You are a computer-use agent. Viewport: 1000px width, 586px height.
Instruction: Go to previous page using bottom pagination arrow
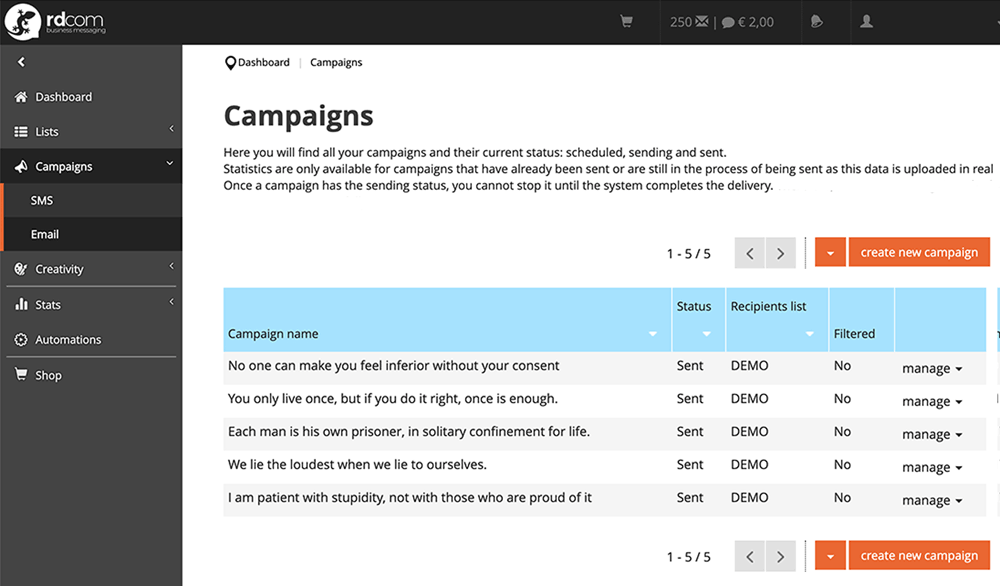tap(749, 556)
